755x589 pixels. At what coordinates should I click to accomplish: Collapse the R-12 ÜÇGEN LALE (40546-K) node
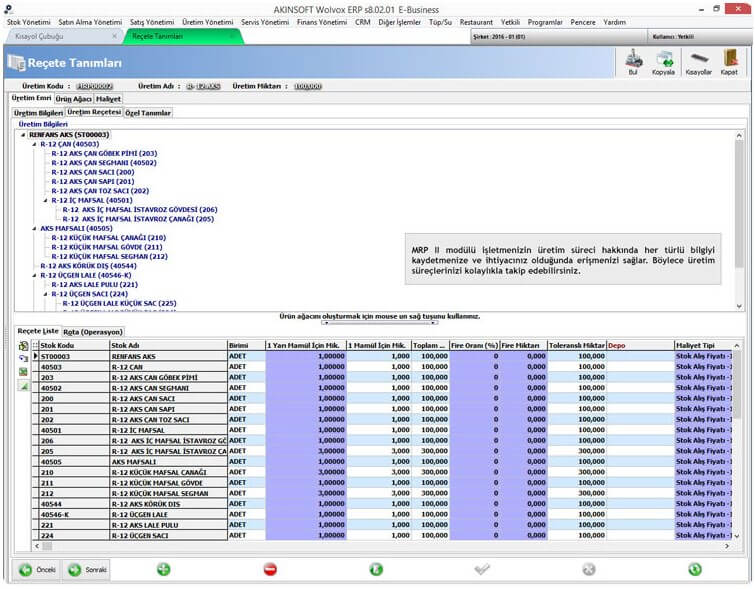click(x=34, y=275)
